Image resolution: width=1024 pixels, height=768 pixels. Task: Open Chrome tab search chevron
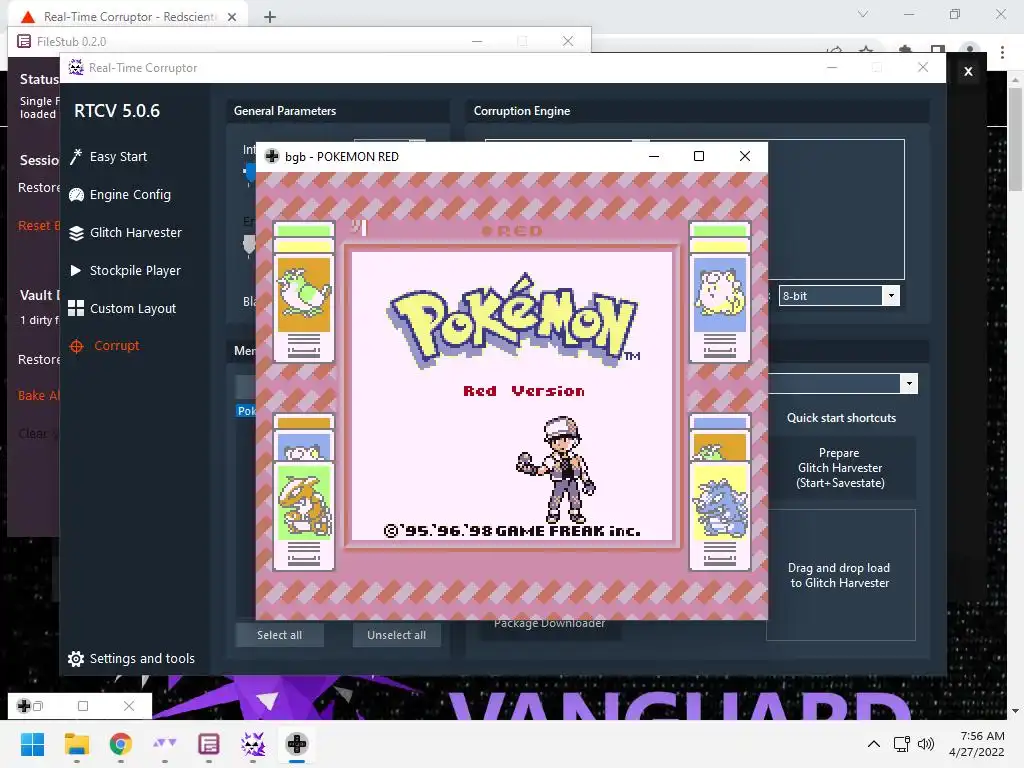863,14
